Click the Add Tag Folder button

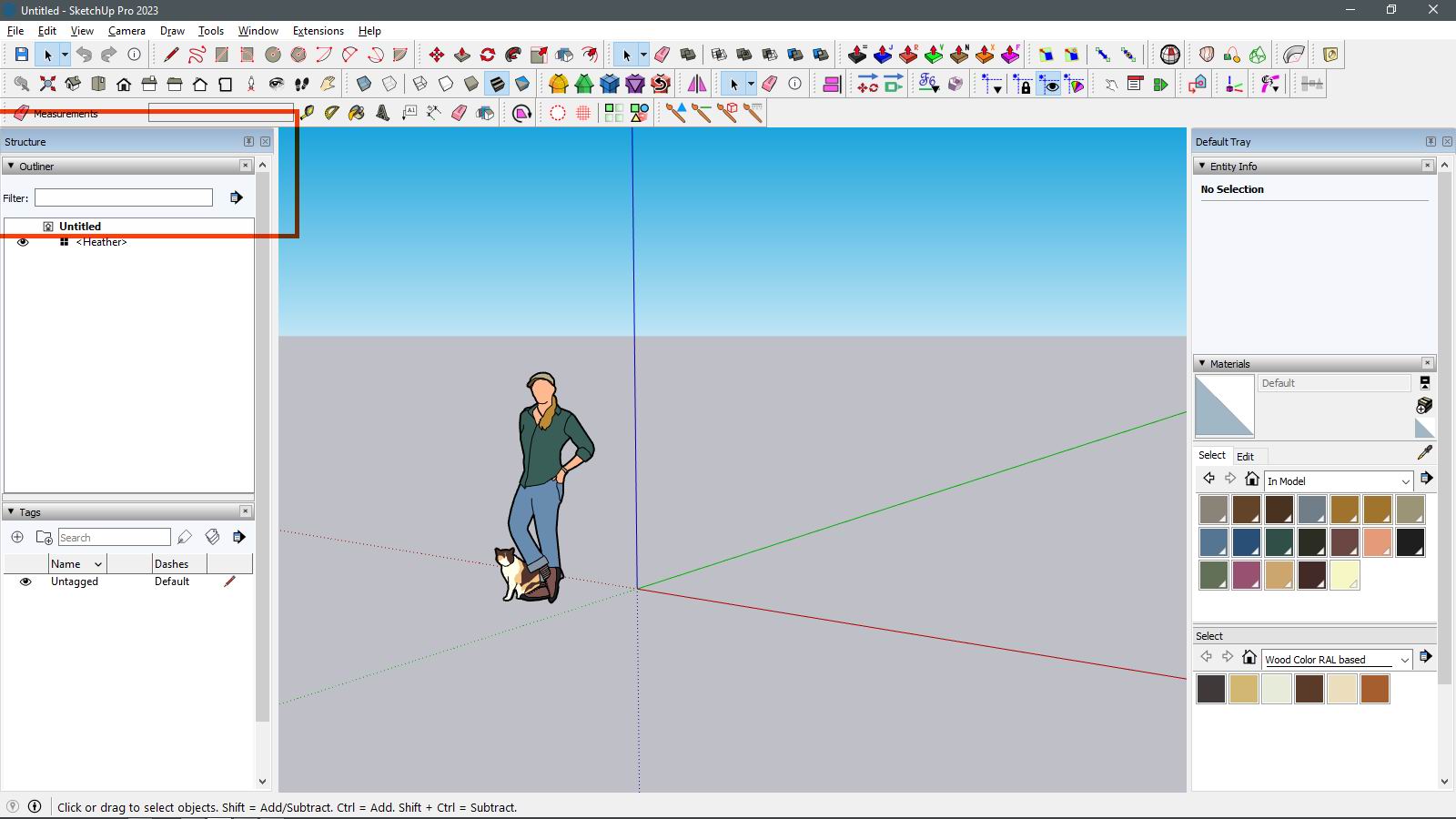click(x=44, y=537)
